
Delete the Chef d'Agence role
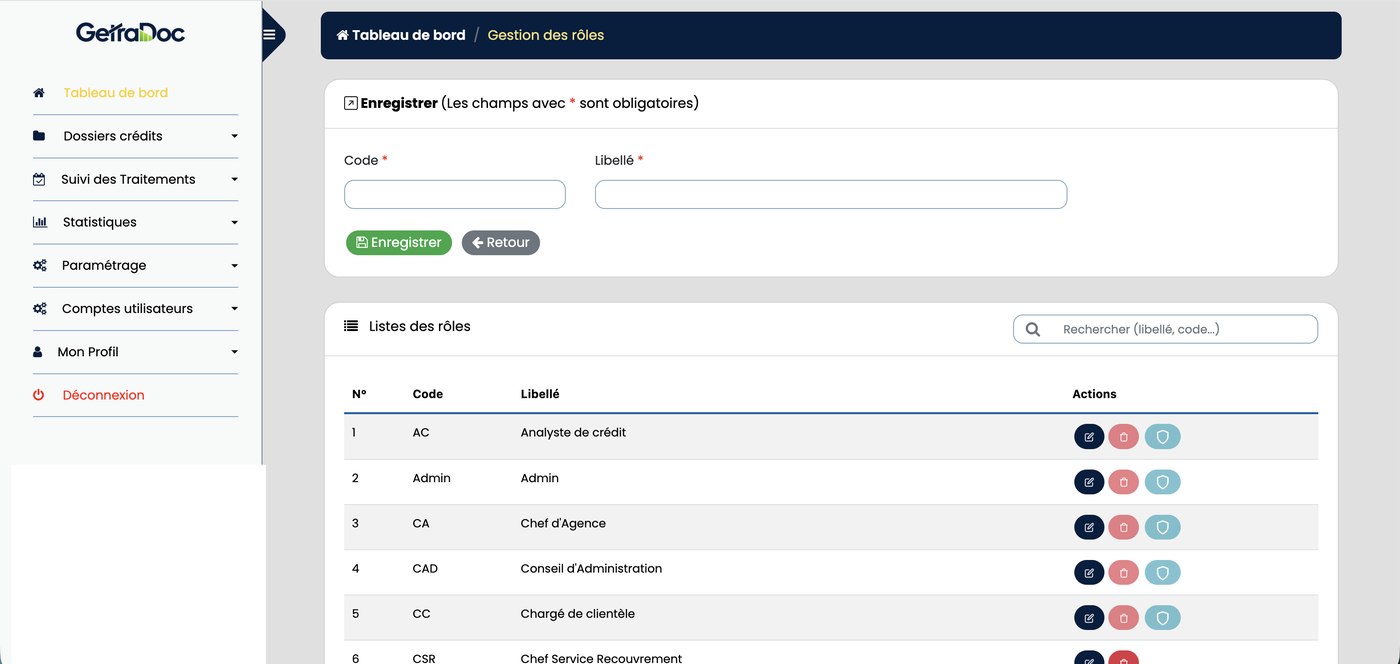click(x=1123, y=527)
